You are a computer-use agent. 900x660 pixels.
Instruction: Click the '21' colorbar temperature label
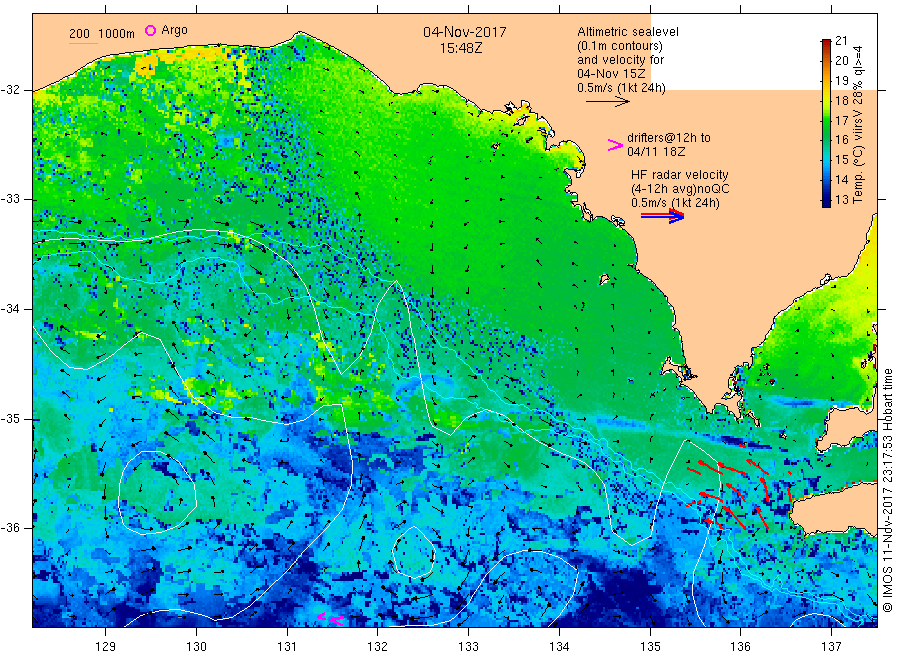[x=841, y=41]
